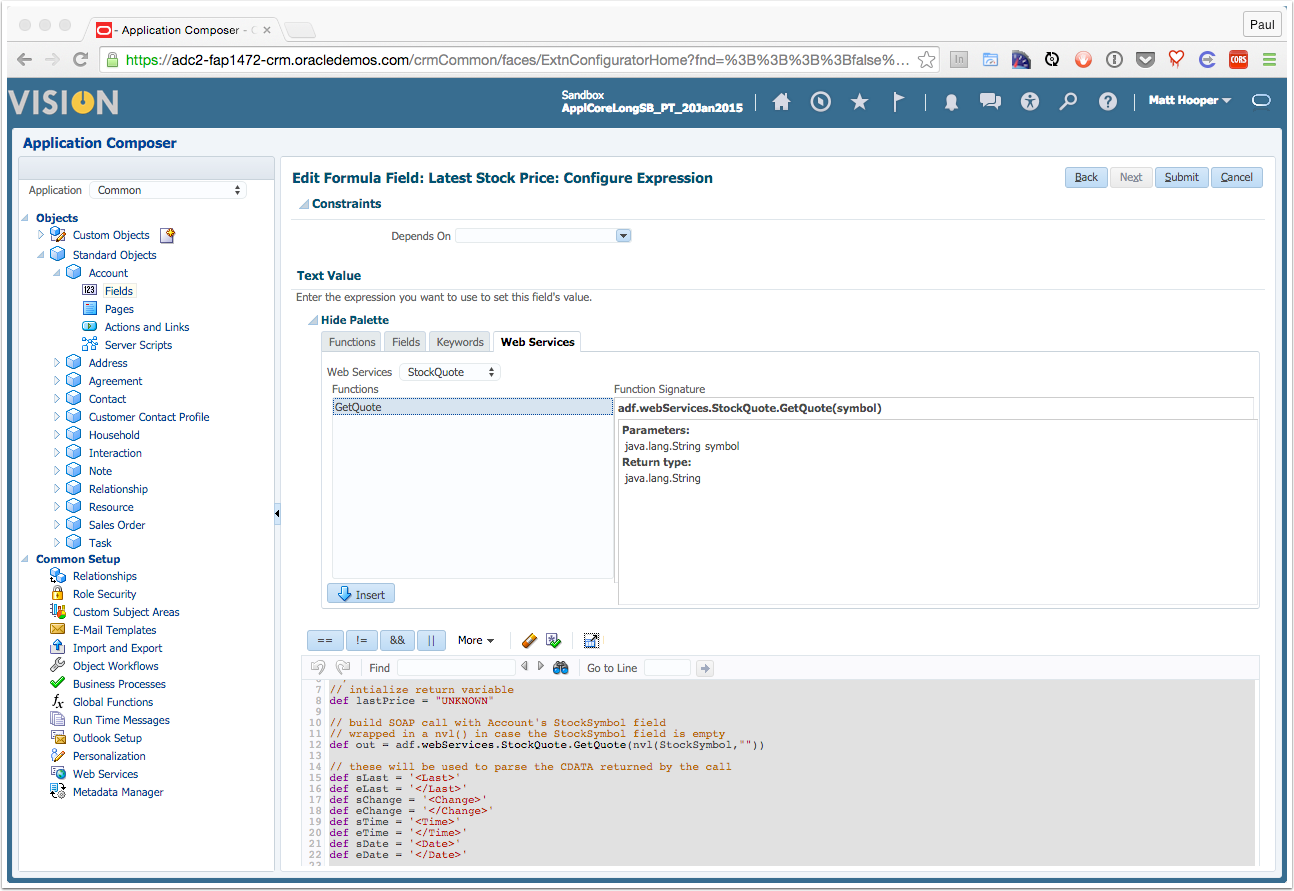Open the search magnifier in header
The width and height of the screenshot is (1294, 891).
click(1069, 101)
